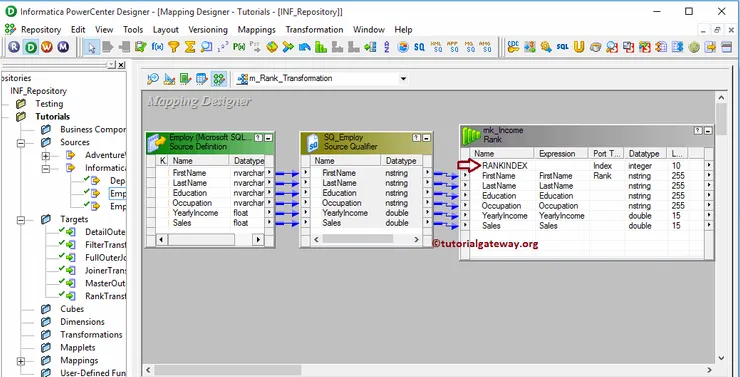Add an XML Source Qualifier transformation
The height and width of the screenshot is (377, 740).
[436, 47]
